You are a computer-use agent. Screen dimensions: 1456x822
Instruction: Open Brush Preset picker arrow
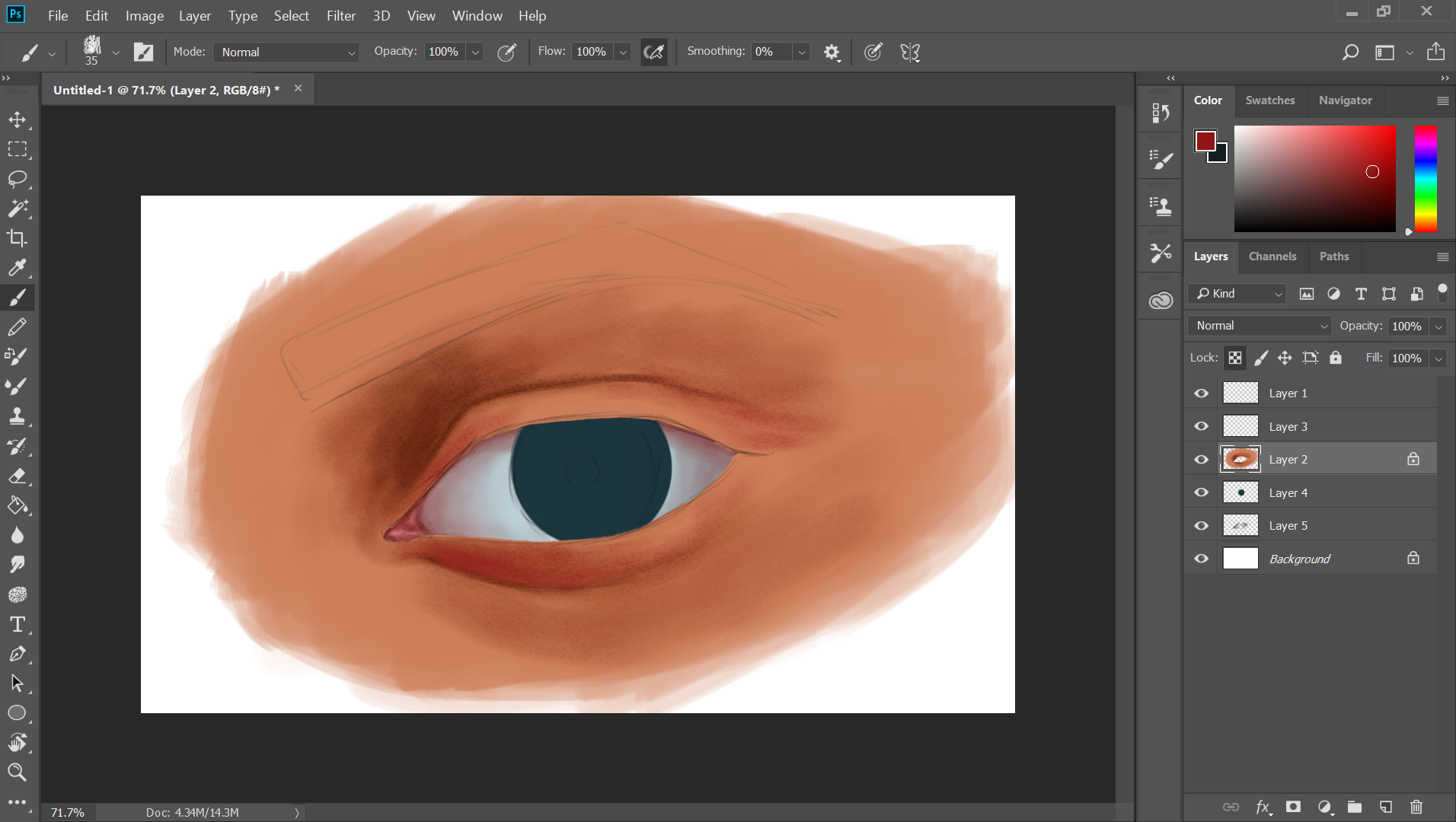(x=116, y=53)
